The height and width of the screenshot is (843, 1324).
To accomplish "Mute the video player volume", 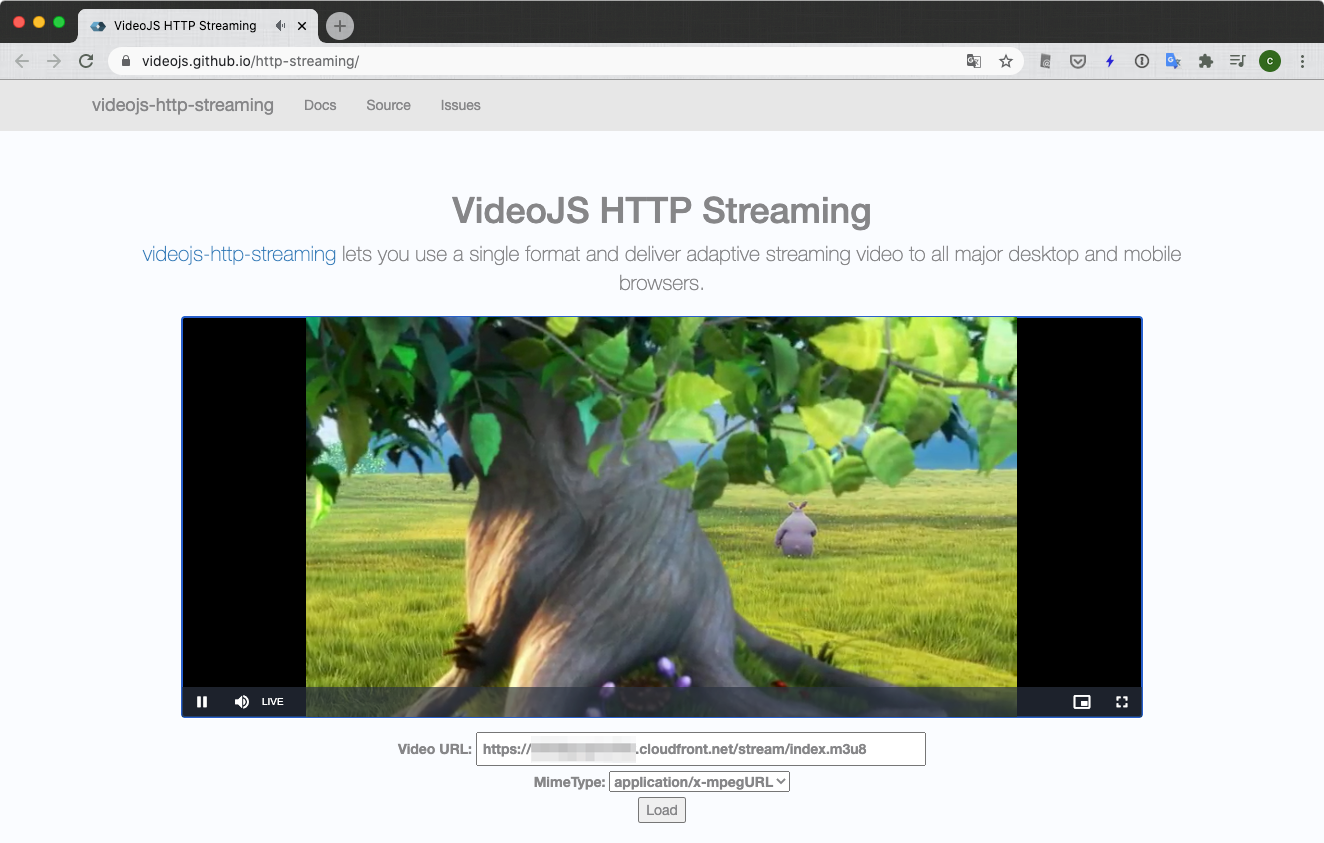I will [x=241, y=702].
